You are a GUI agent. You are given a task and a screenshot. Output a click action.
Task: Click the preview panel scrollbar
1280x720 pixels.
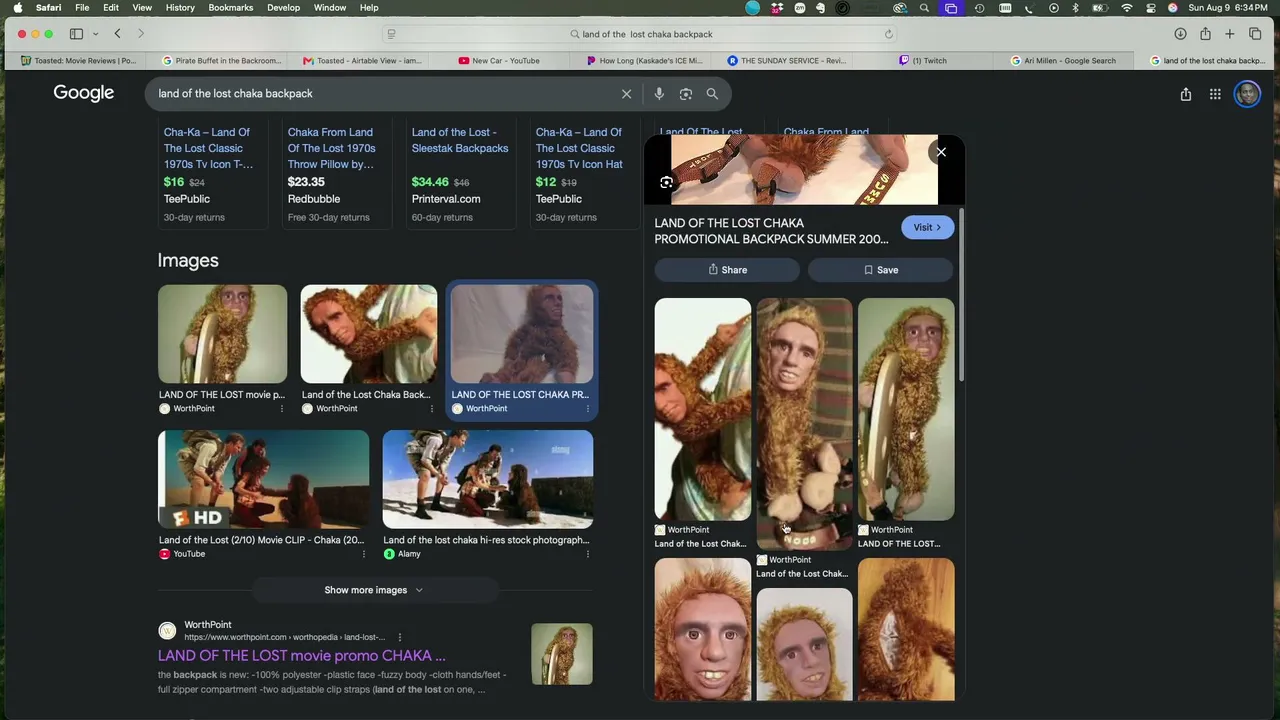961,295
